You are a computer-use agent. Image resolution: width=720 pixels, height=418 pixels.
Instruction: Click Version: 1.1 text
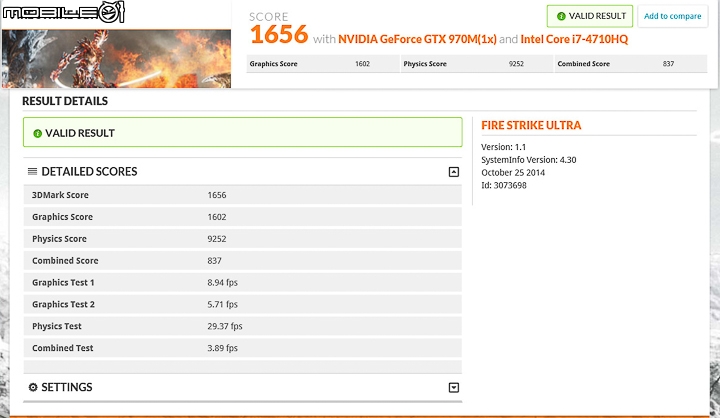503,147
